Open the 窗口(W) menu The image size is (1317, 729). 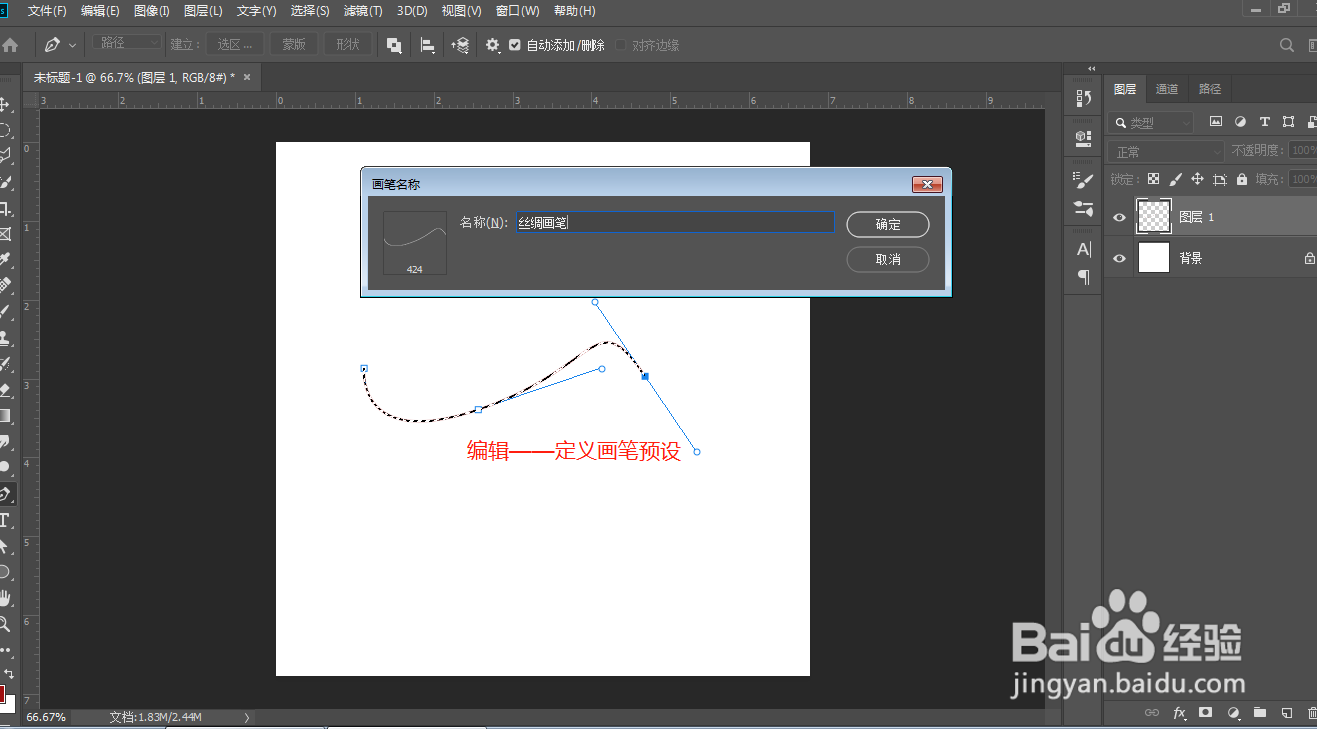pos(518,11)
